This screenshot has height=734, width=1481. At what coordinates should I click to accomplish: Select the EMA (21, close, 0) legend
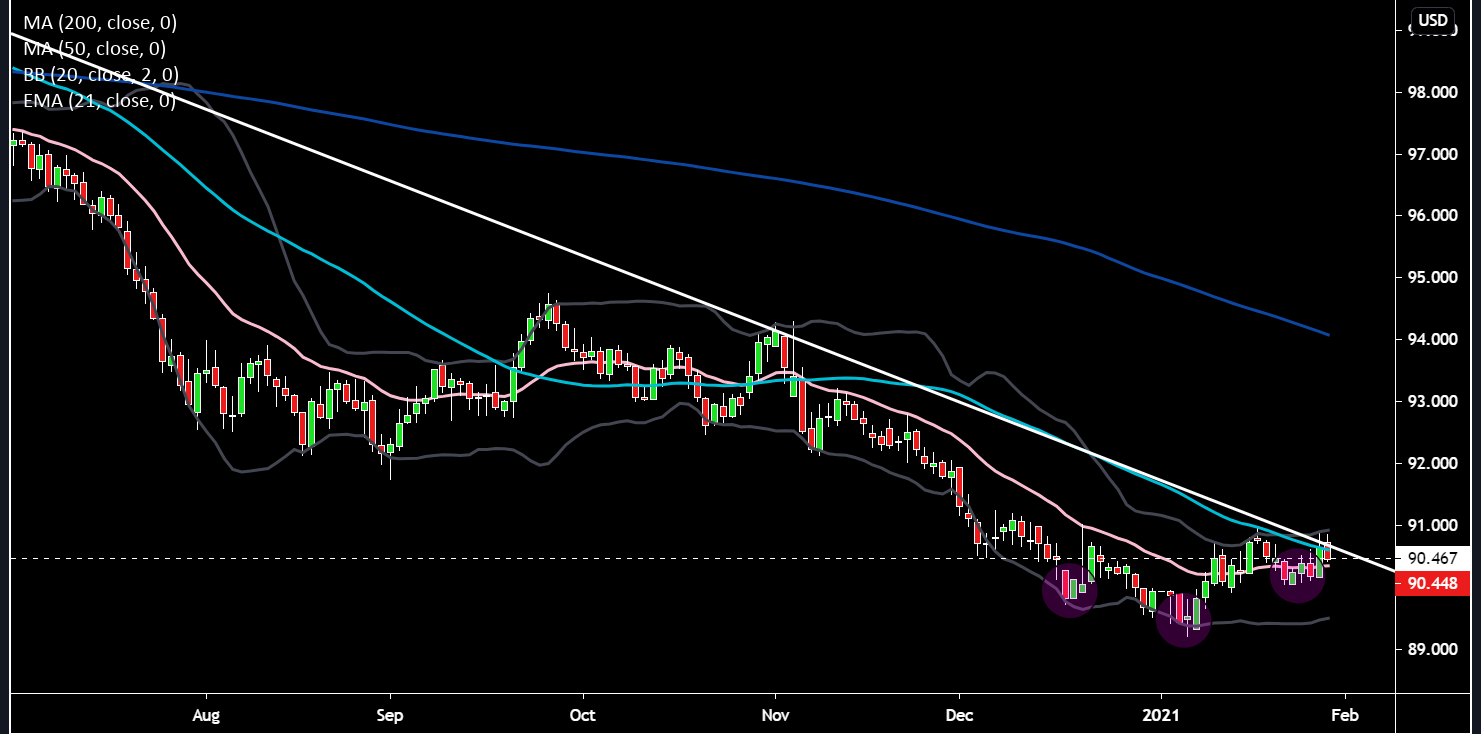coord(100,100)
